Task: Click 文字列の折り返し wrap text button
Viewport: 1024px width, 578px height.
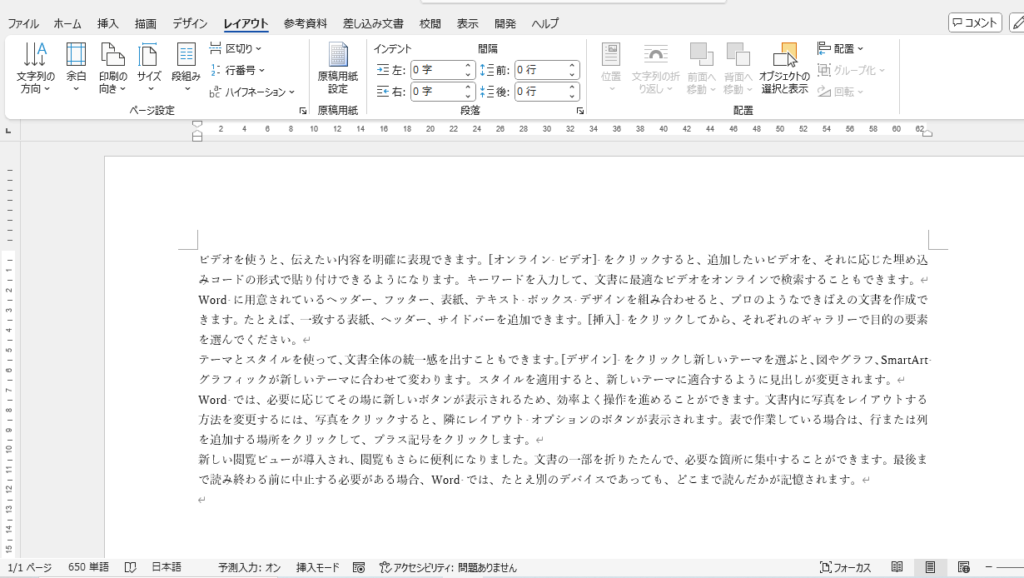Action: click(x=656, y=69)
